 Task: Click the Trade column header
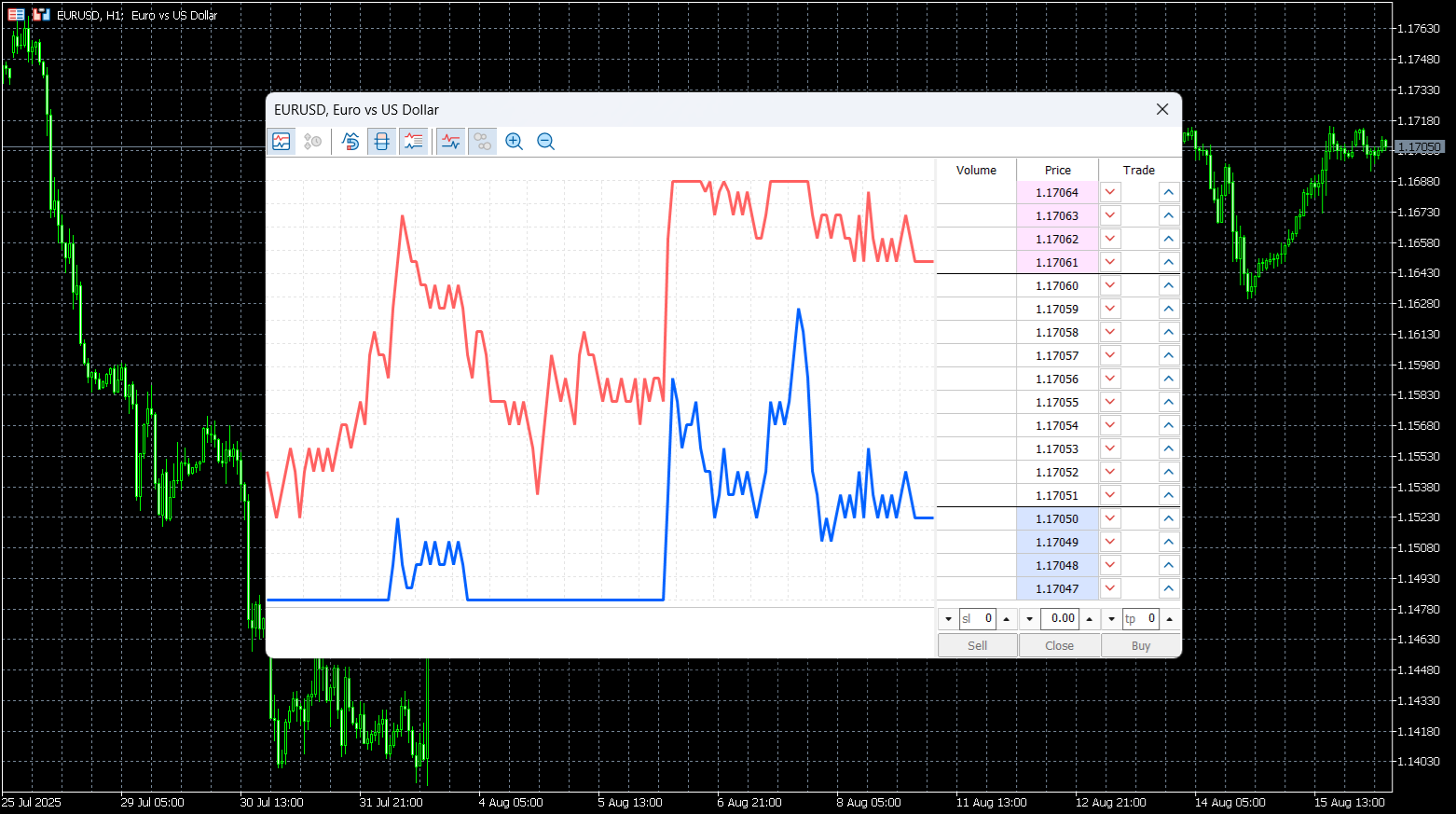pos(1139,170)
